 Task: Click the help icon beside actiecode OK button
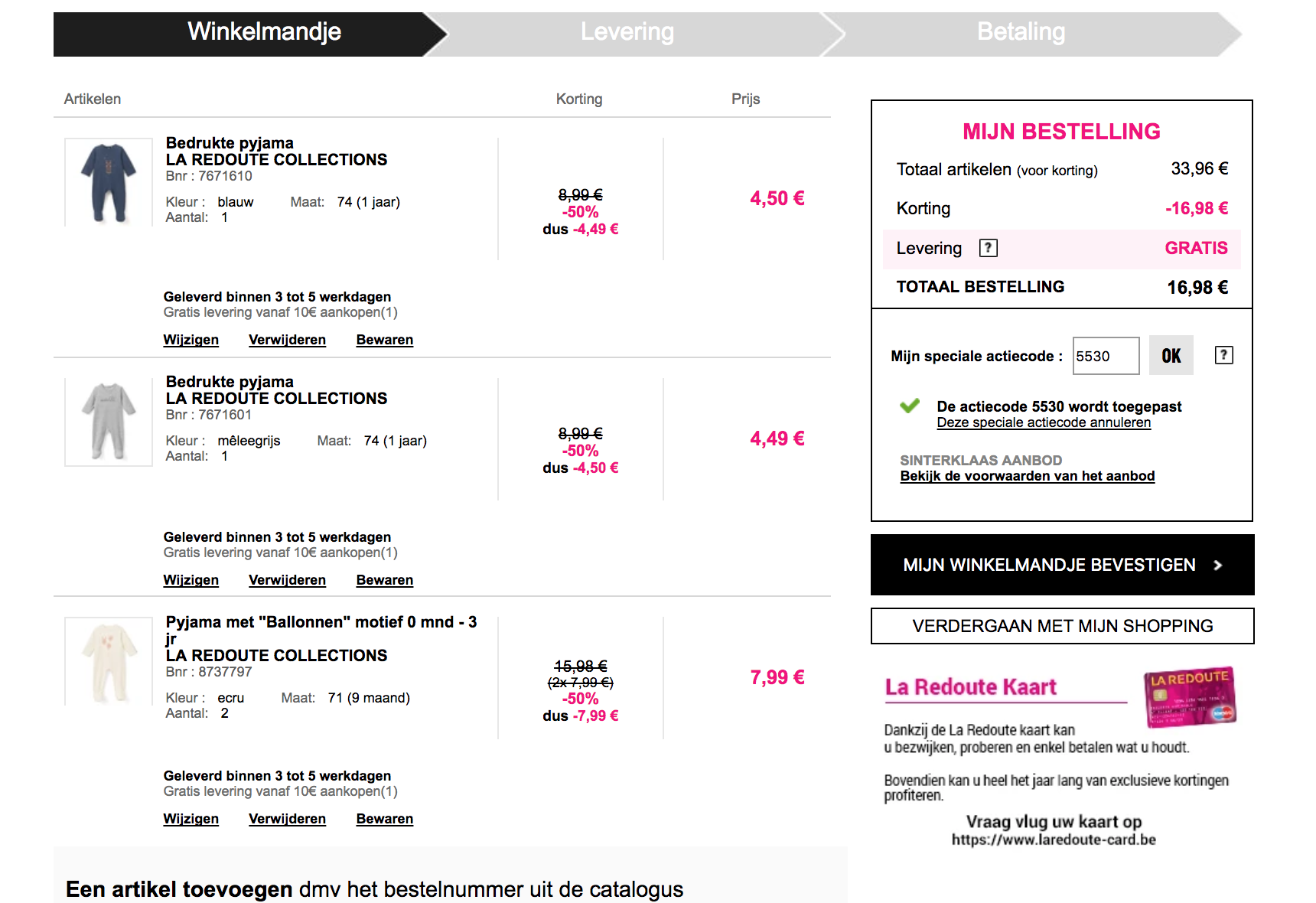click(x=1223, y=355)
